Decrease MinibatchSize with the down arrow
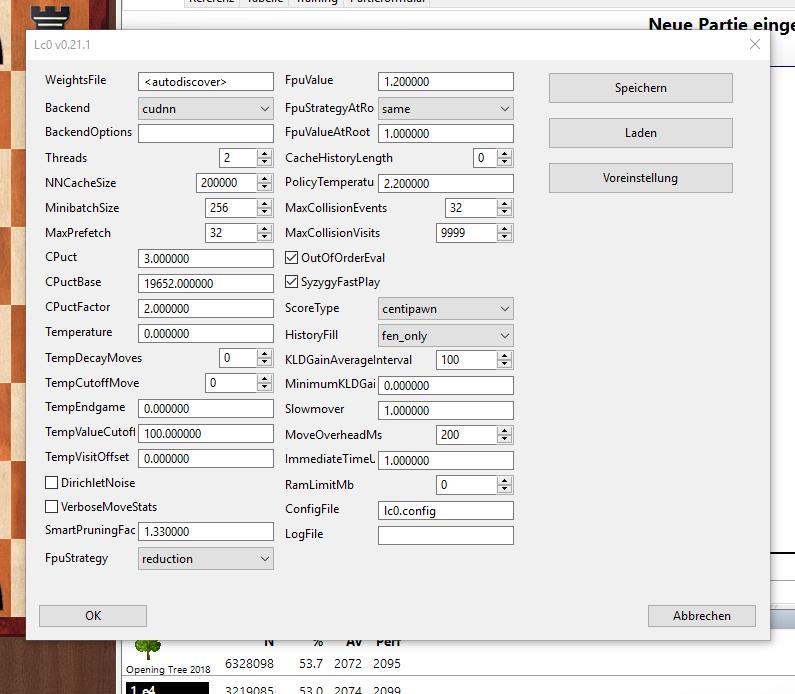The width and height of the screenshot is (795, 694). (264, 212)
